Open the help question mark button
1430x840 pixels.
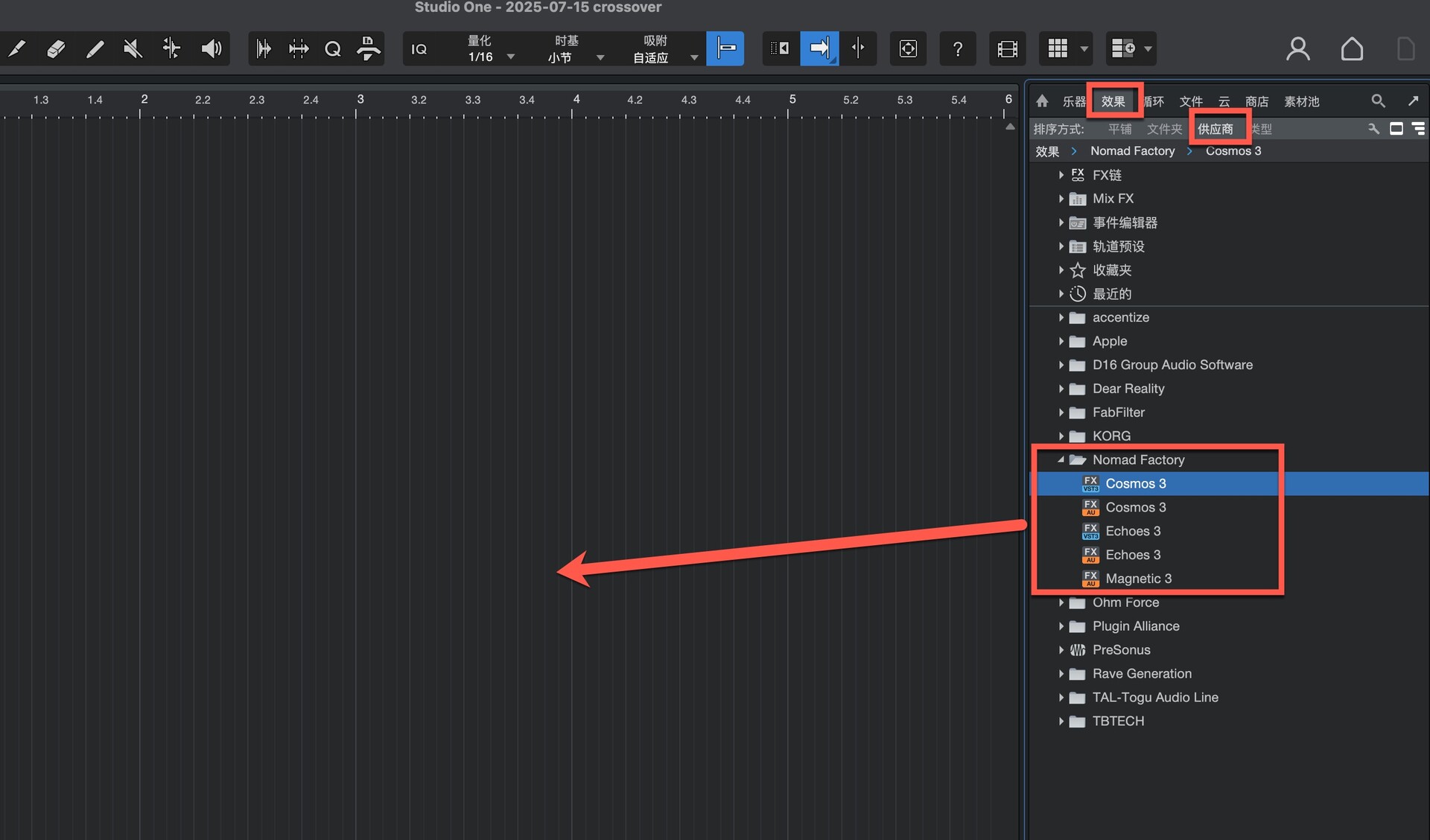point(958,49)
